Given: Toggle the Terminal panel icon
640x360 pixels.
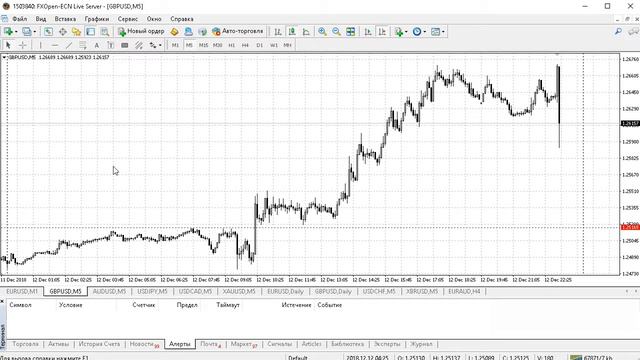Looking at the screenshot, I should (x=91, y=31).
